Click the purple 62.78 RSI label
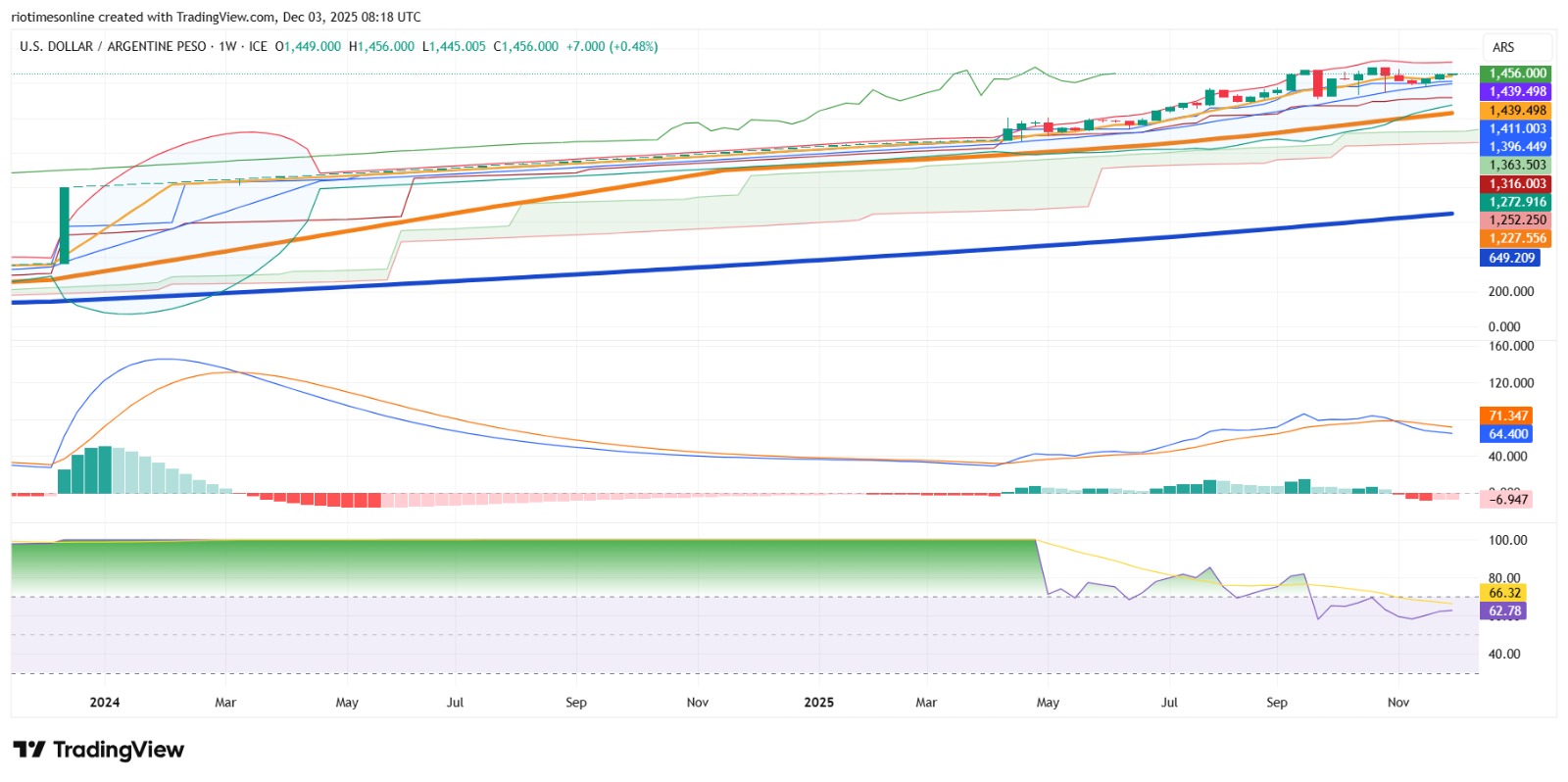1568x782 pixels. pyautogui.click(x=1504, y=611)
